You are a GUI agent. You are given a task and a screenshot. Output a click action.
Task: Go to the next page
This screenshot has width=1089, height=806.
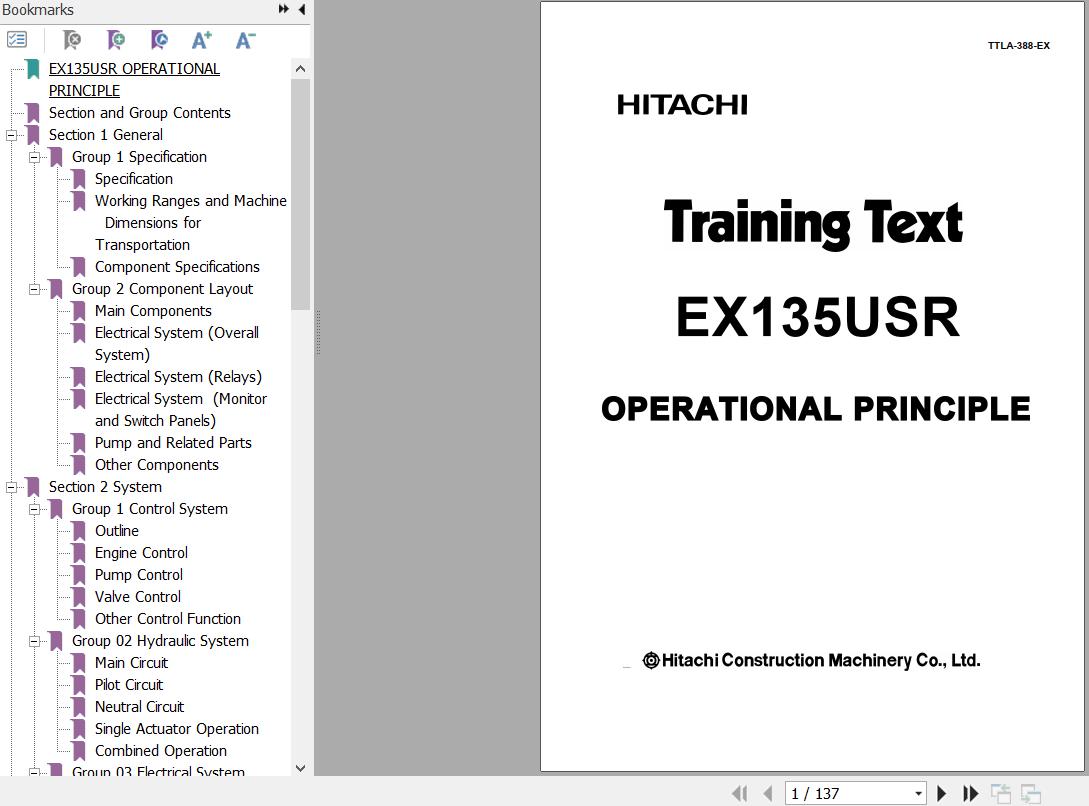(941, 793)
